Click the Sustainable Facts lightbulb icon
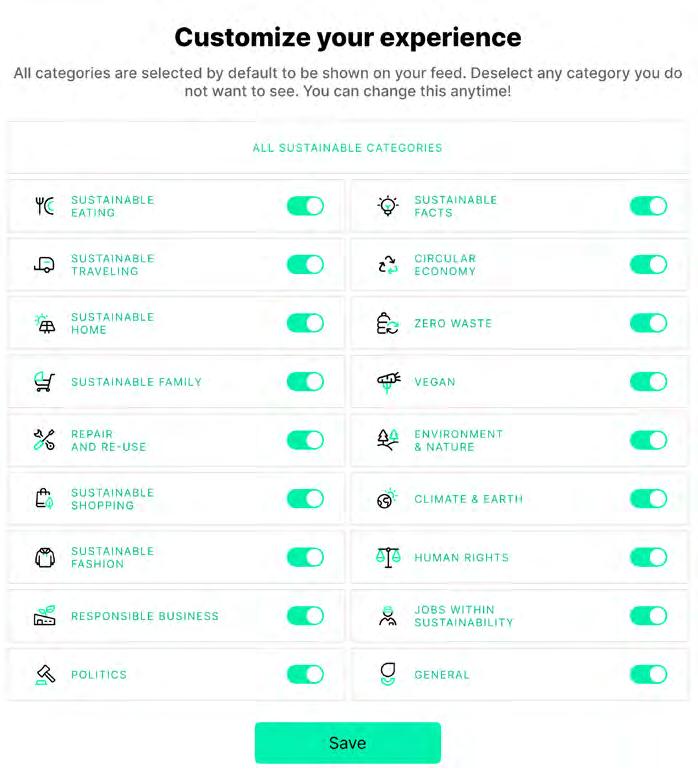This screenshot has width=698, height=776. (x=387, y=206)
